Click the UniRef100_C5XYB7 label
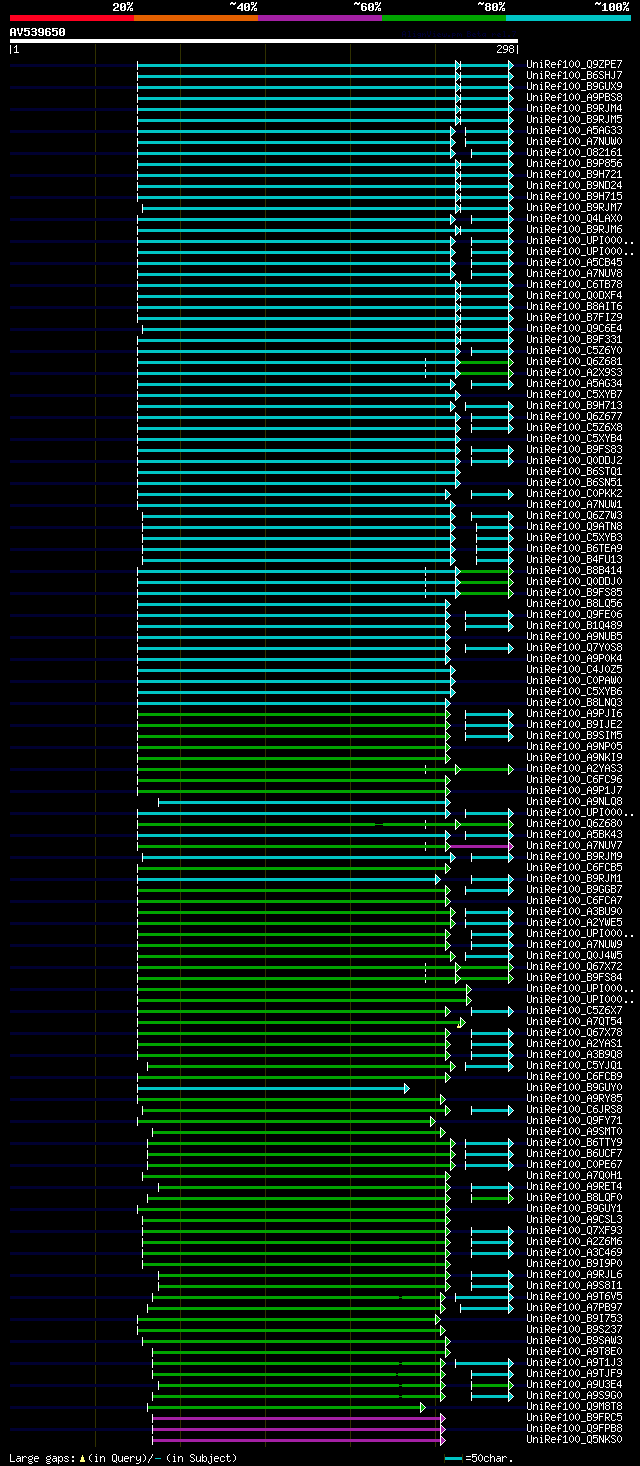This screenshot has height=1466, width=640. point(574,394)
